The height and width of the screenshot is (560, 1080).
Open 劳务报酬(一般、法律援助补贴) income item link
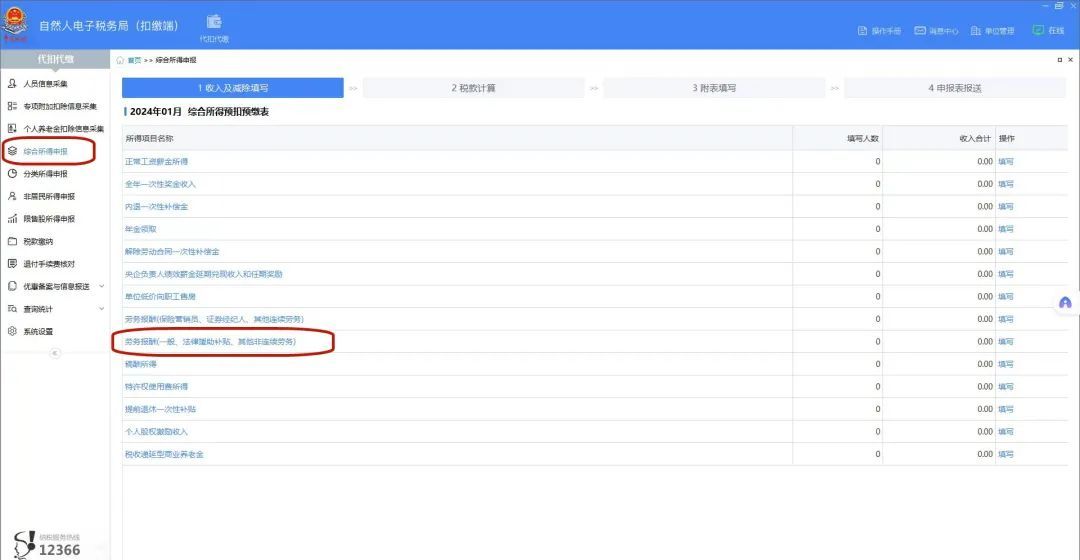(x=210, y=342)
